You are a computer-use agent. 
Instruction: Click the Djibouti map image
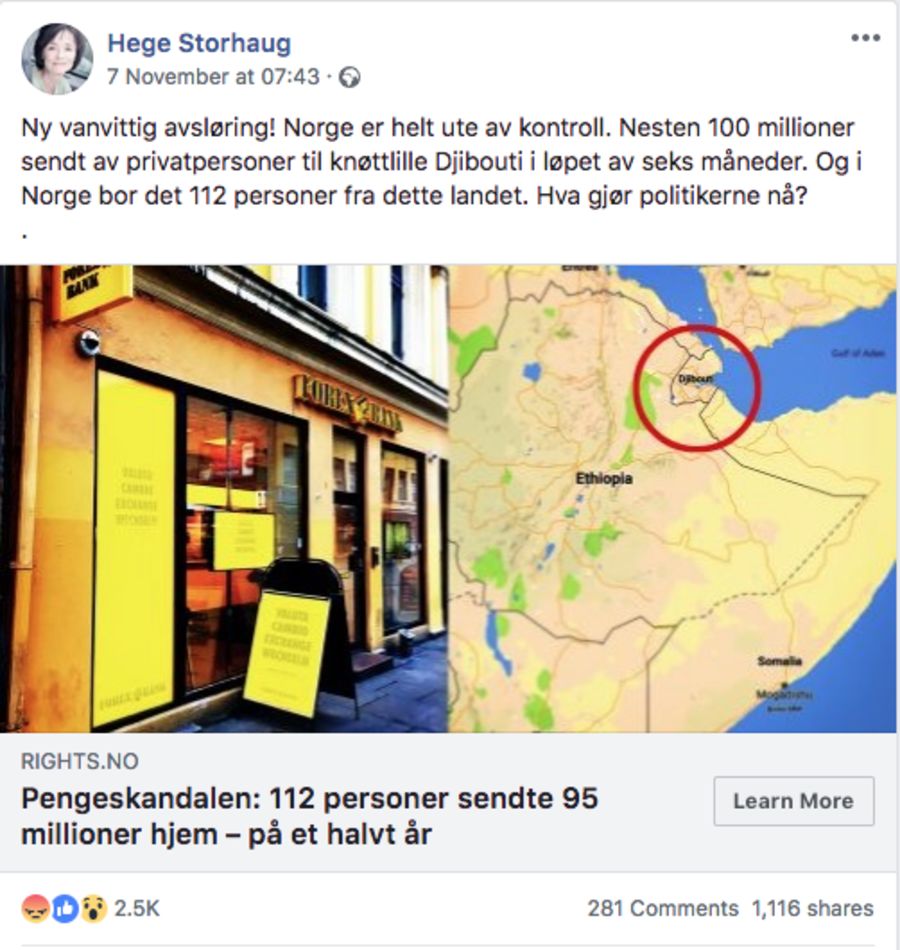click(x=672, y=499)
